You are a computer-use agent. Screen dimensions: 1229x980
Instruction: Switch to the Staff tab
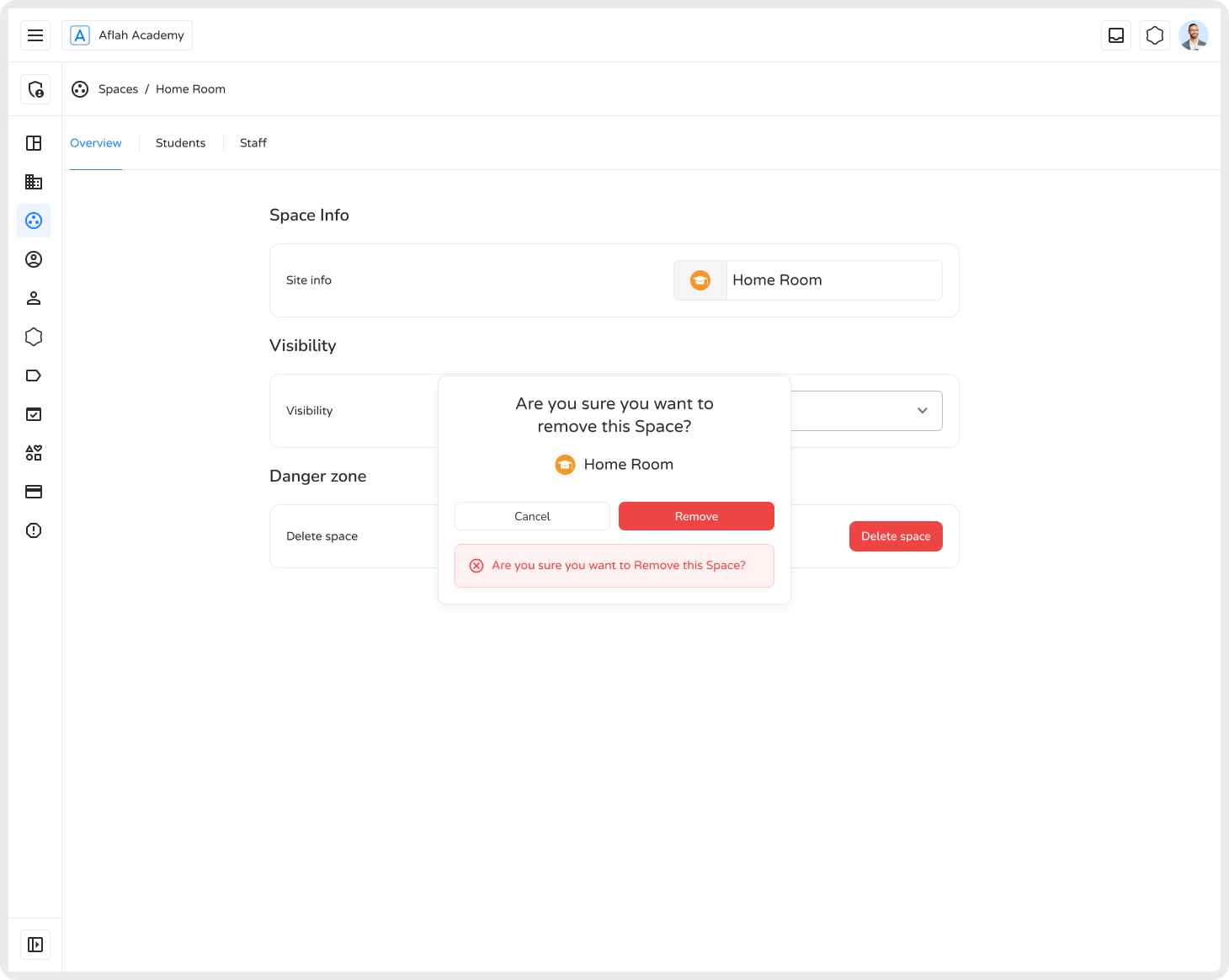click(253, 143)
